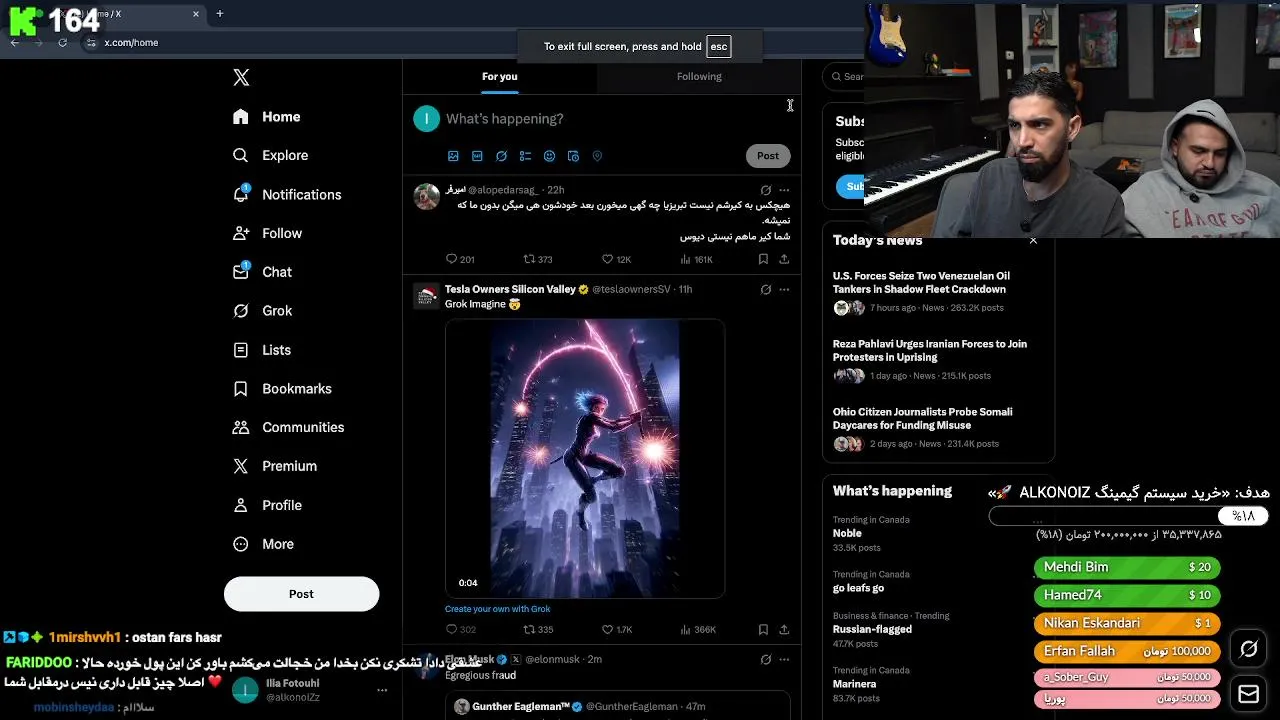1280x720 pixels.
Task: Open account menu dots near Ilia Fotouhi
Action: [381, 690]
